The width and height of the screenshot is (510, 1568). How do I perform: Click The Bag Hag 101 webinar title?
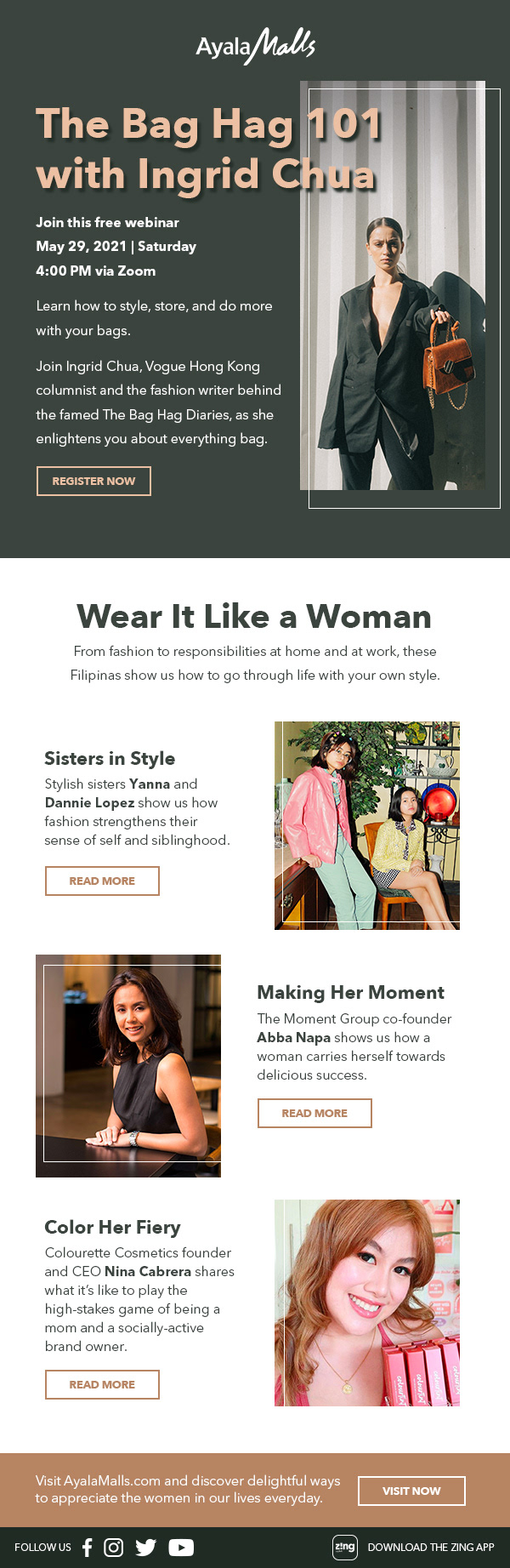pyautogui.click(x=208, y=149)
